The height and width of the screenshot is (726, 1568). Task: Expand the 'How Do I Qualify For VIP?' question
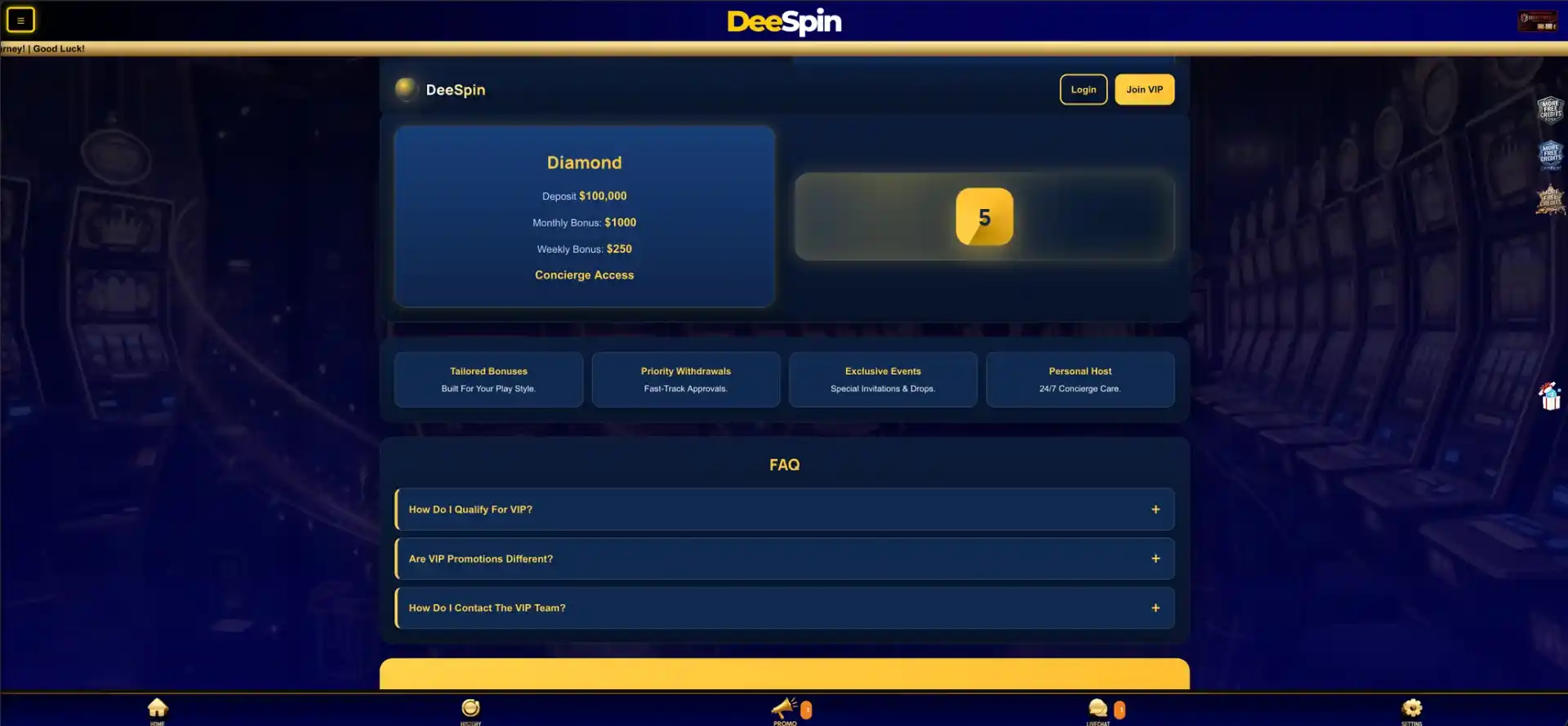pos(785,510)
